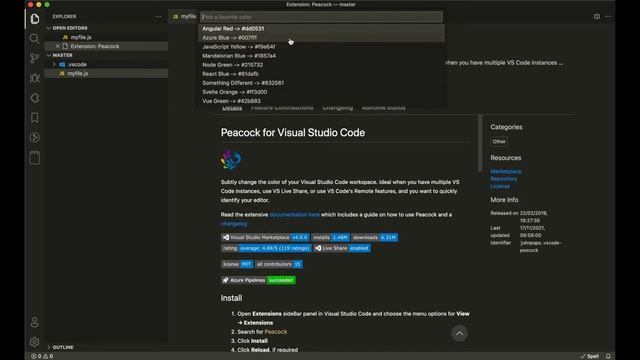
Task: Choose Mandalorian Blue from color list
Action: pyautogui.click(x=321, y=56)
